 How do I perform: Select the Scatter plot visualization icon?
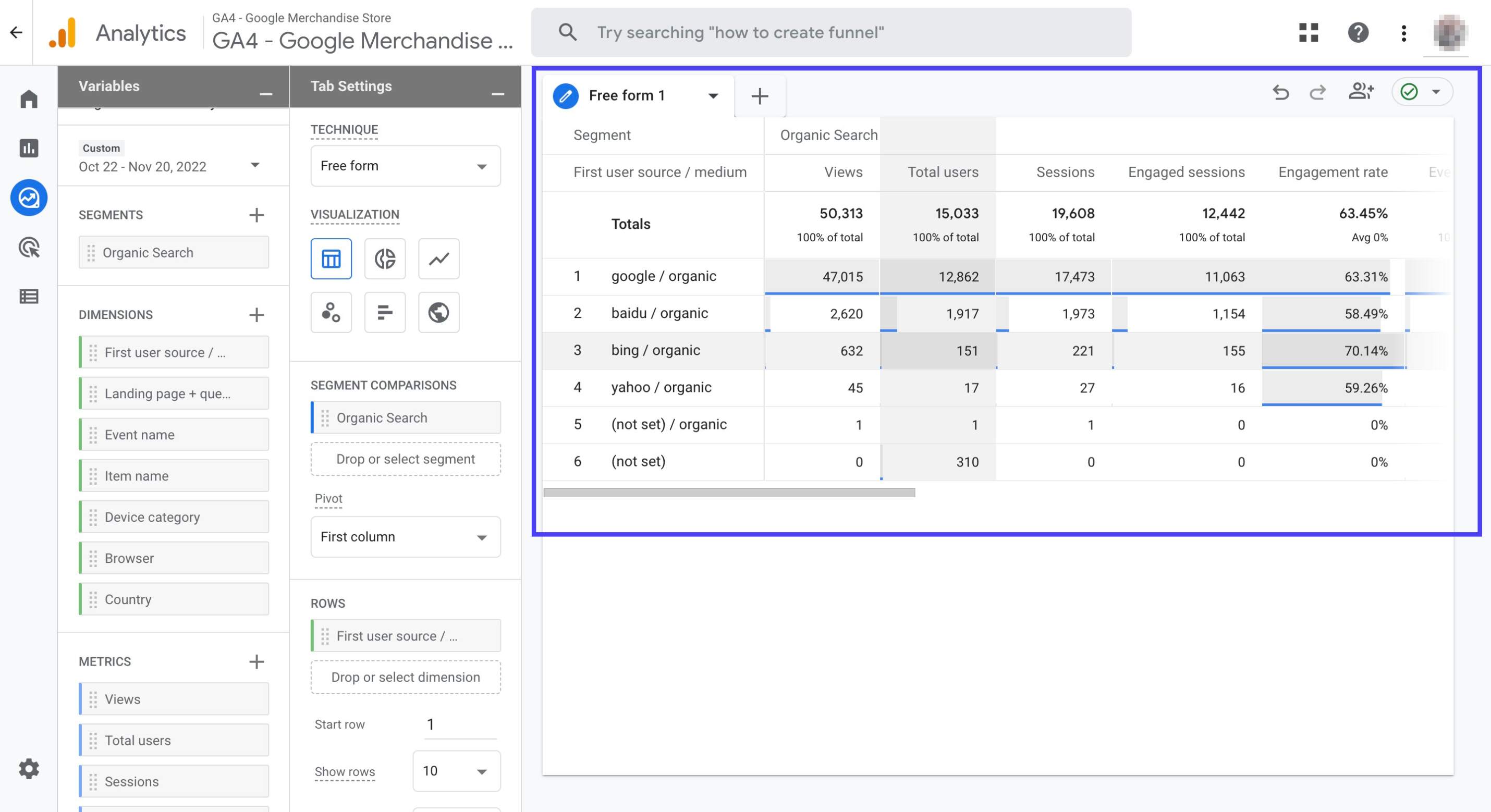coord(331,313)
